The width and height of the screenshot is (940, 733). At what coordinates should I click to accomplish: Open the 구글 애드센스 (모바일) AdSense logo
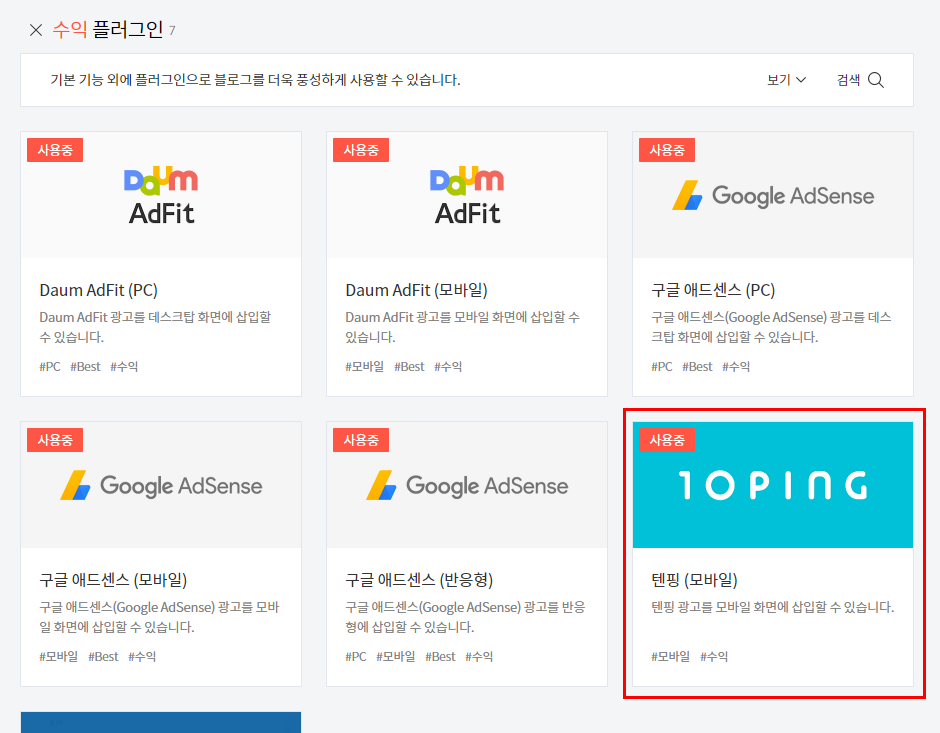(161, 485)
